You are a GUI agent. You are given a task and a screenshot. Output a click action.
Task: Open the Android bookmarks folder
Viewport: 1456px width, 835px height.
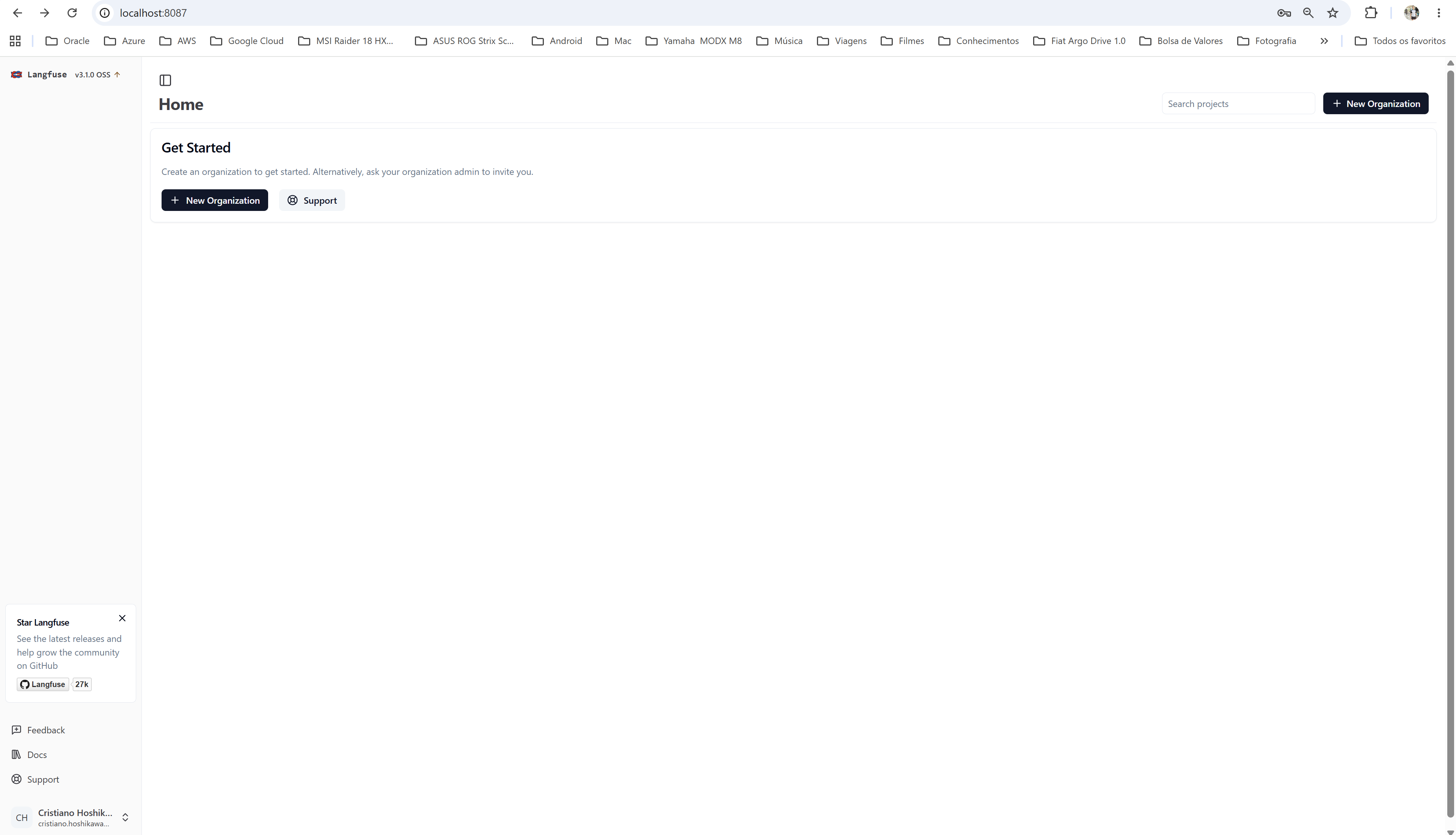(557, 41)
